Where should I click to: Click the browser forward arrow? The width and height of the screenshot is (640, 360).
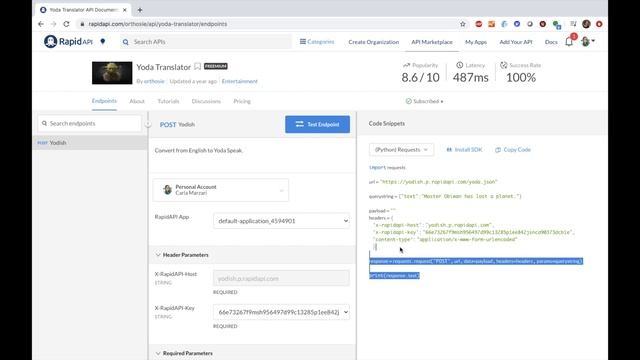53,24
